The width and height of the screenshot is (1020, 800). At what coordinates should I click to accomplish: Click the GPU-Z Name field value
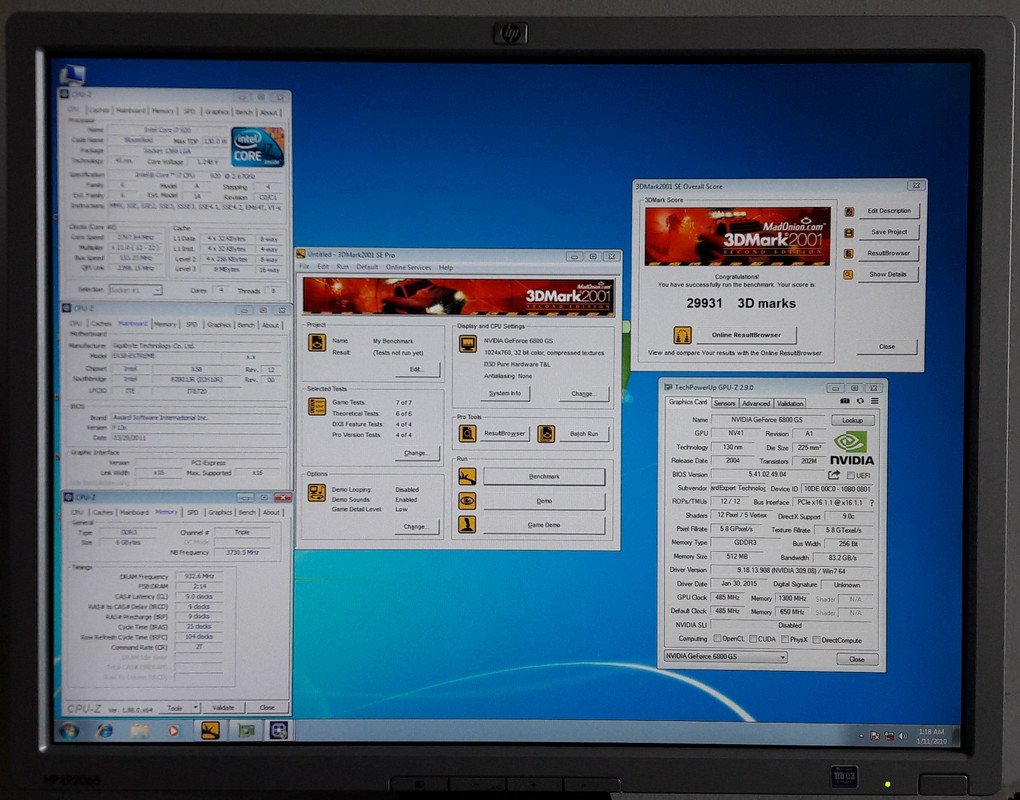pyautogui.click(x=767, y=420)
